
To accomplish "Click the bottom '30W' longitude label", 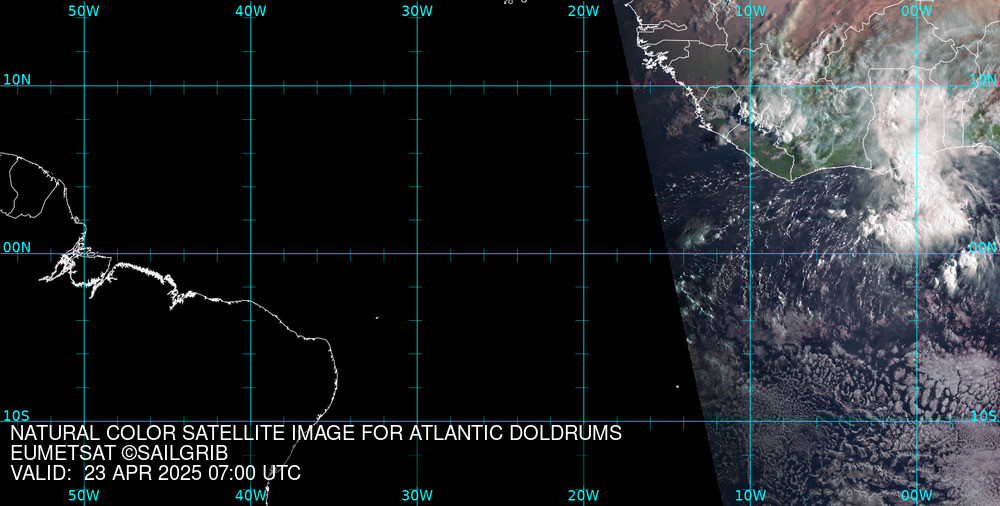I will (x=418, y=495).
